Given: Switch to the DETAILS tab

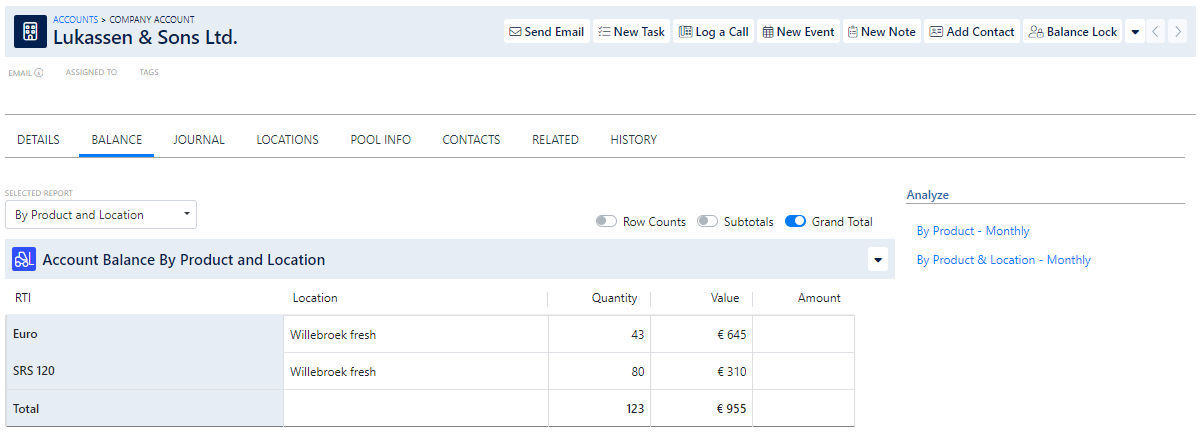Looking at the screenshot, I should click(x=38, y=140).
